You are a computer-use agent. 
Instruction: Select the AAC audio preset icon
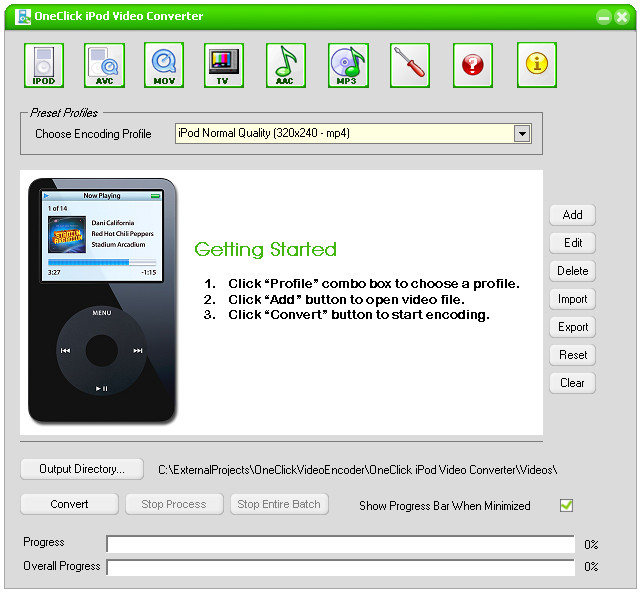click(x=286, y=65)
